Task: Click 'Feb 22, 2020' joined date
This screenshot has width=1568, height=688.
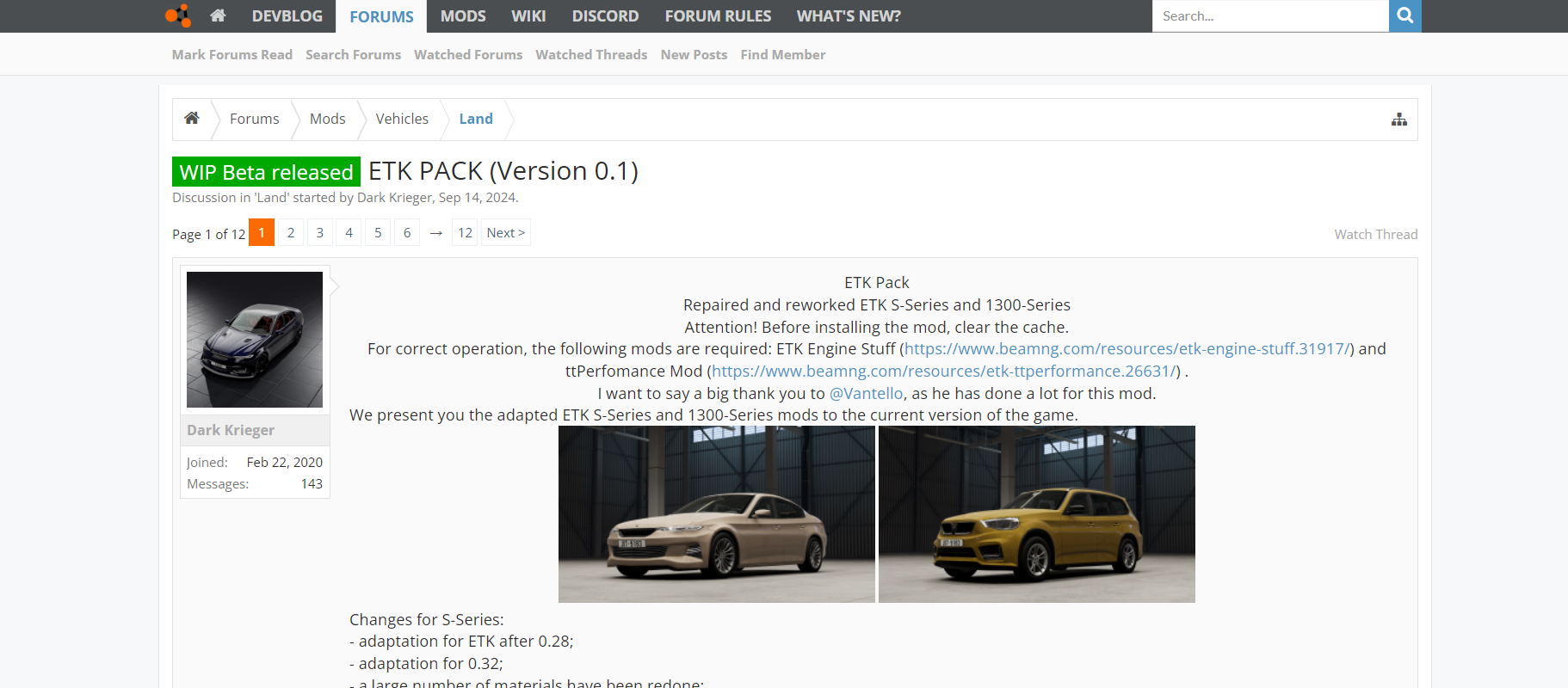Action: coord(285,462)
